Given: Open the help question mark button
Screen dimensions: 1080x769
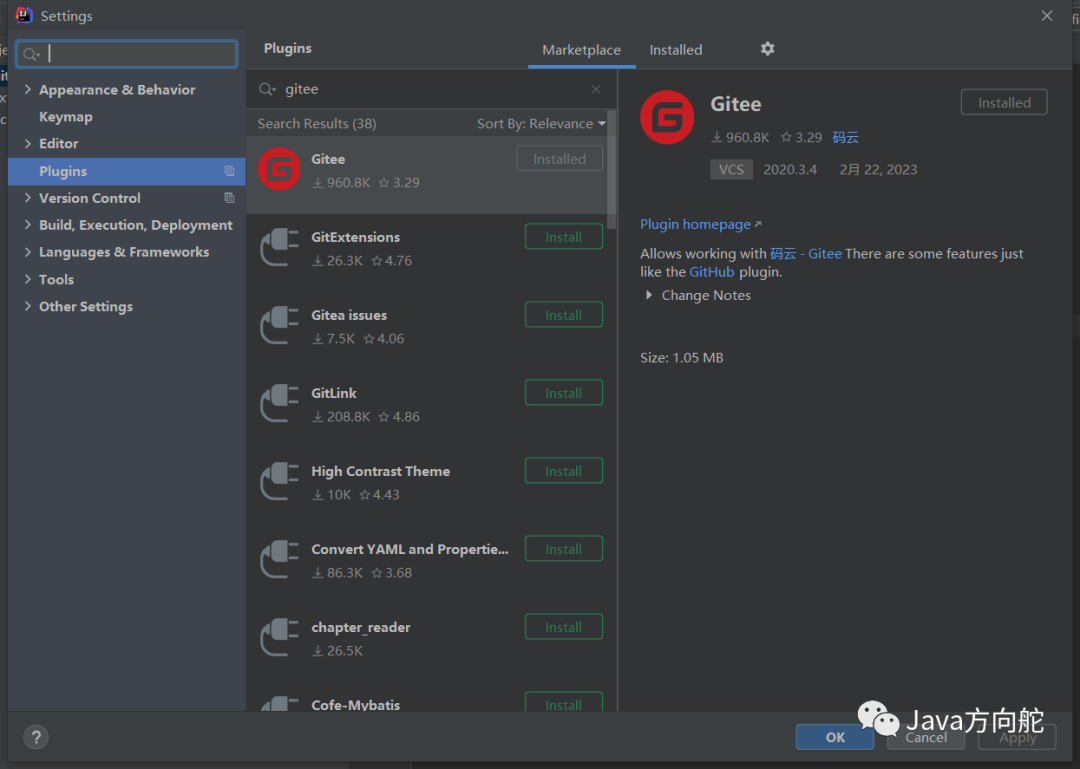Looking at the screenshot, I should (36, 737).
